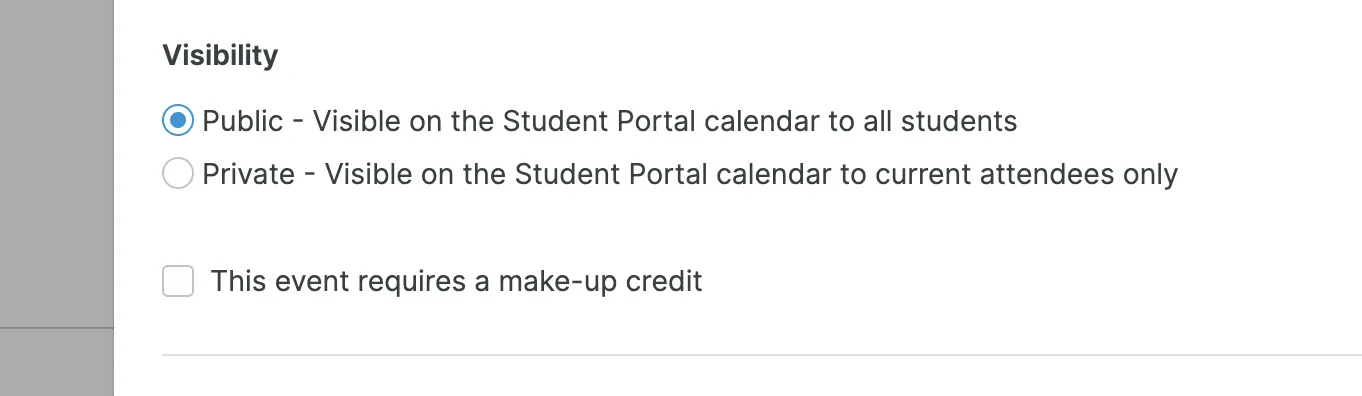Select the Public visibility radio button

point(177,121)
